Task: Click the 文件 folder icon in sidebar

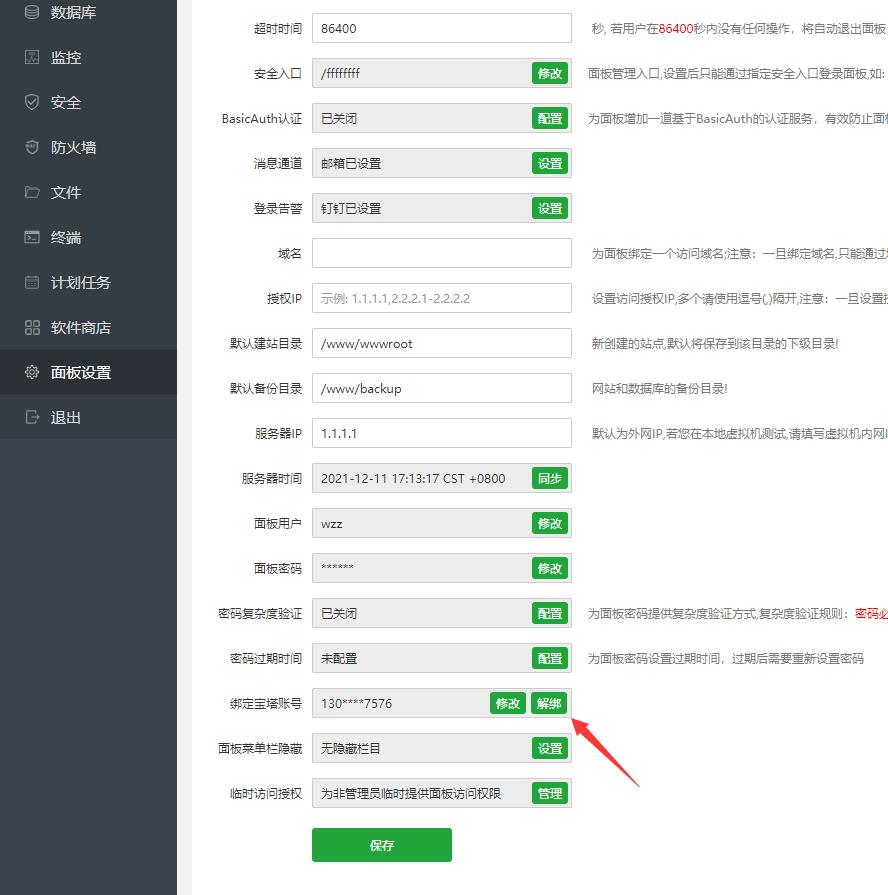Action: pyautogui.click(x=32, y=192)
